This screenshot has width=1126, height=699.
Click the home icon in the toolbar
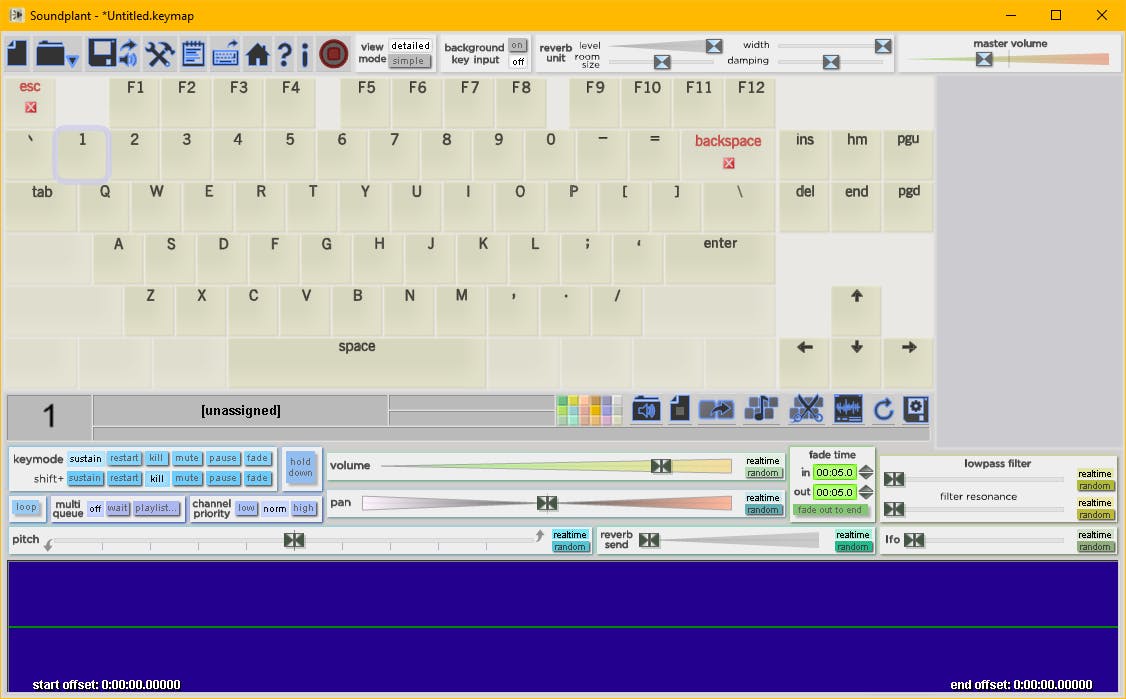257,53
